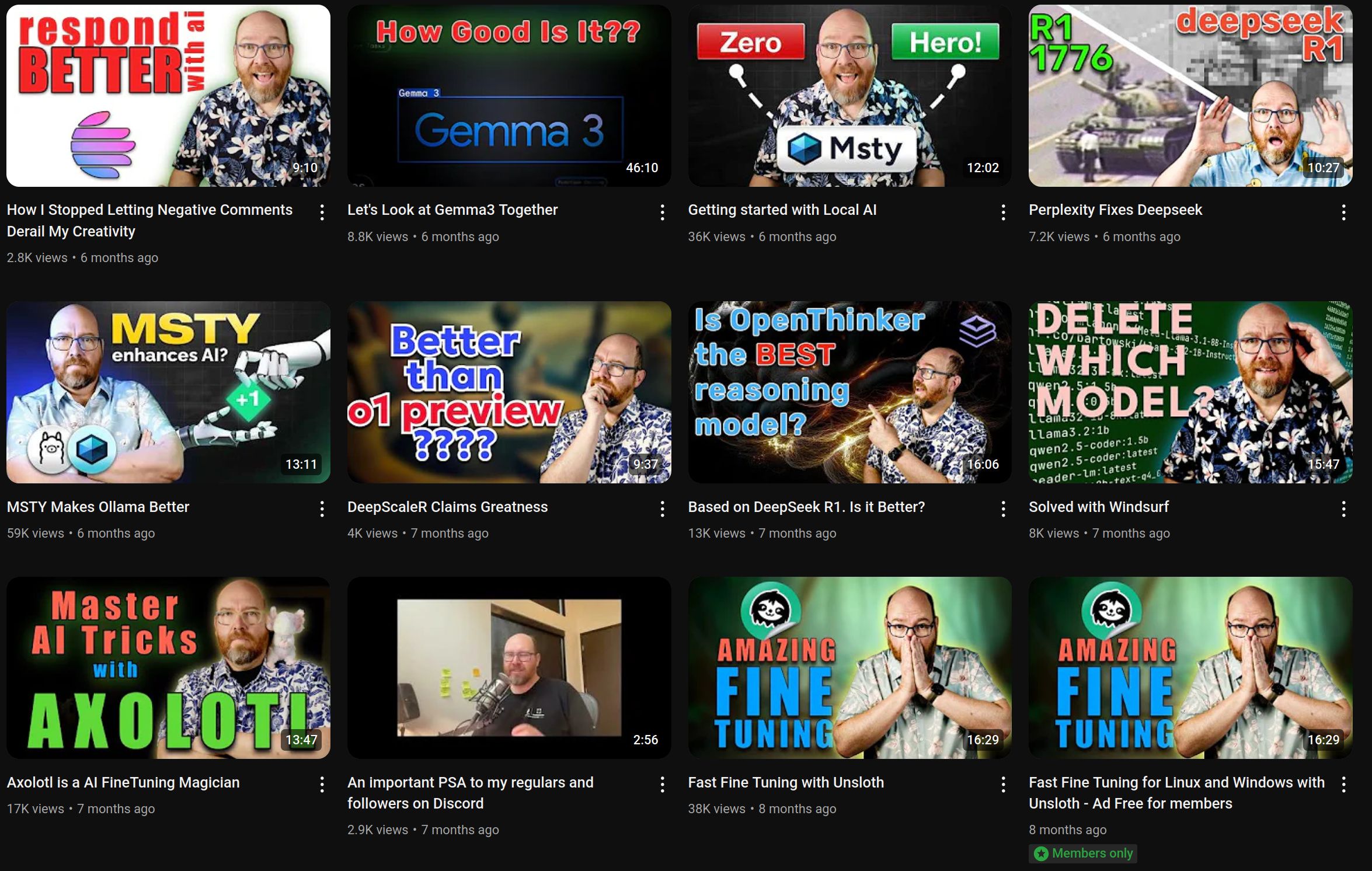Viewport: 1372px width, 871px height.
Task: Click title How I Stopped Letting Negative Comments
Action: (149, 220)
